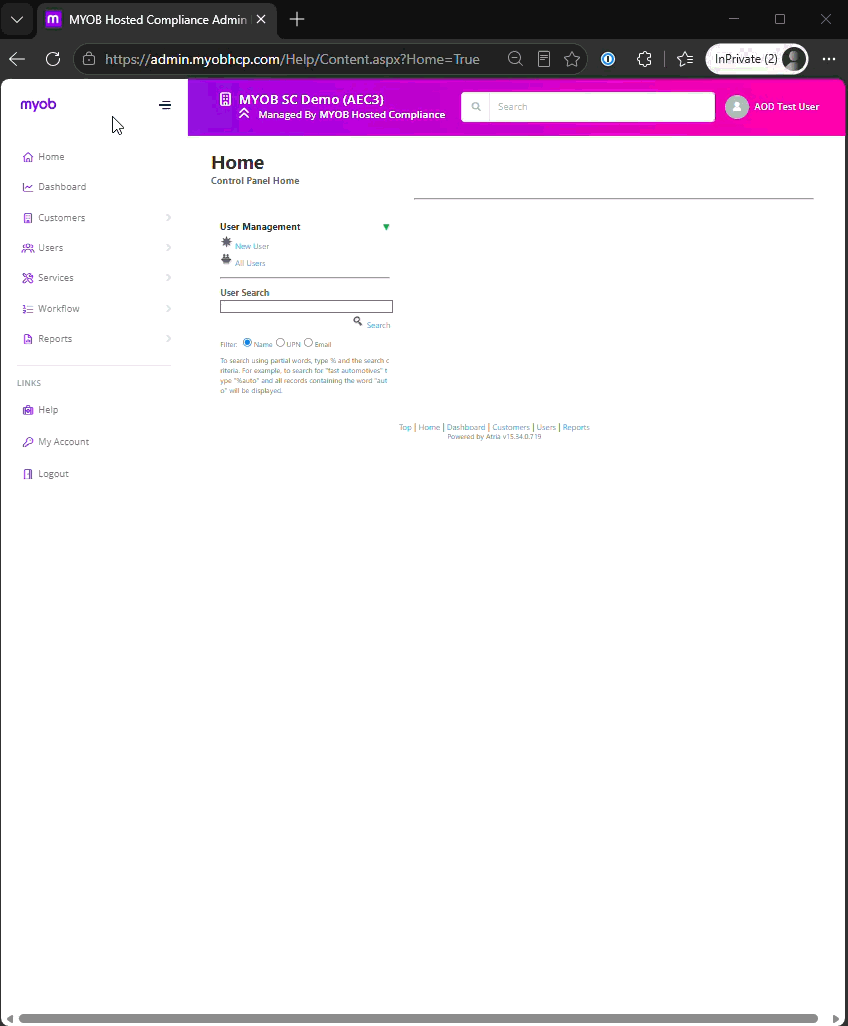Viewport: 848px width, 1026px height.
Task: Click the double chevron up icon
Action: point(244,114)
